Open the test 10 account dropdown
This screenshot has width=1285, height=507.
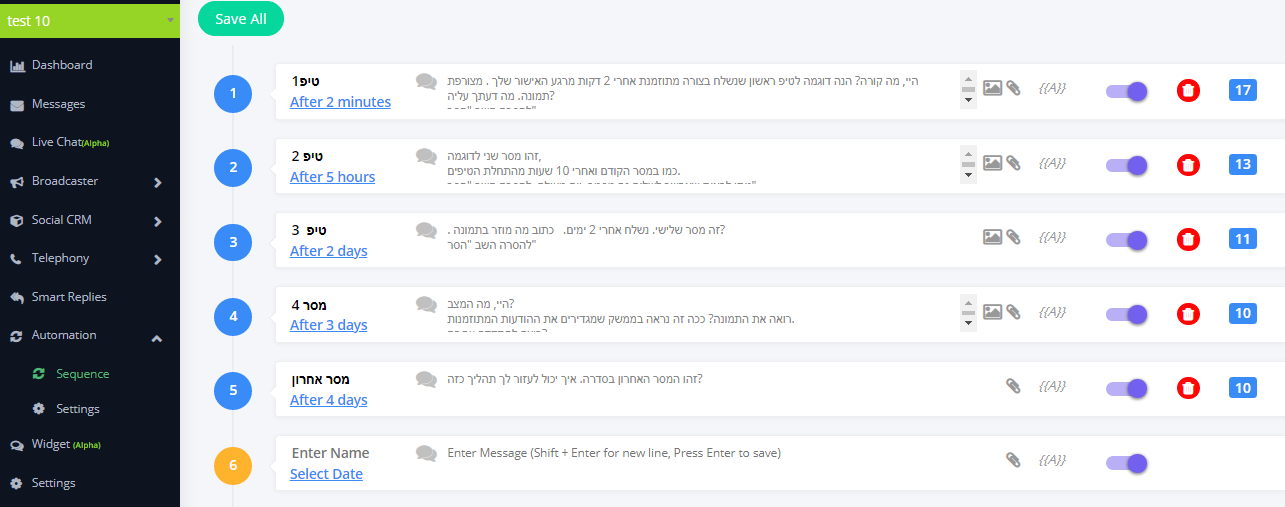pos(90,19)
